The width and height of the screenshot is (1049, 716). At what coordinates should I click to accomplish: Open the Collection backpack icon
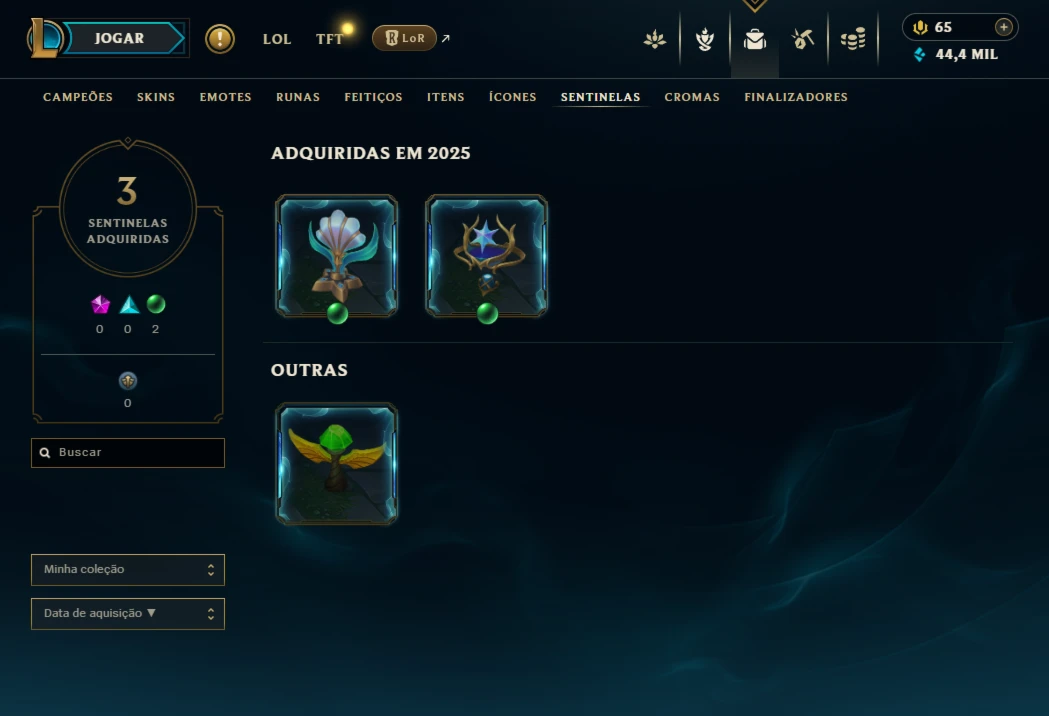(x=755, y=39)
